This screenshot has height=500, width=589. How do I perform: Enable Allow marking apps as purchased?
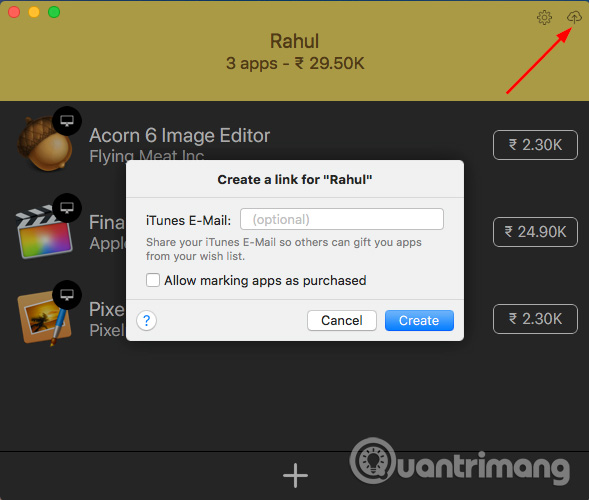tap(153, 280)
